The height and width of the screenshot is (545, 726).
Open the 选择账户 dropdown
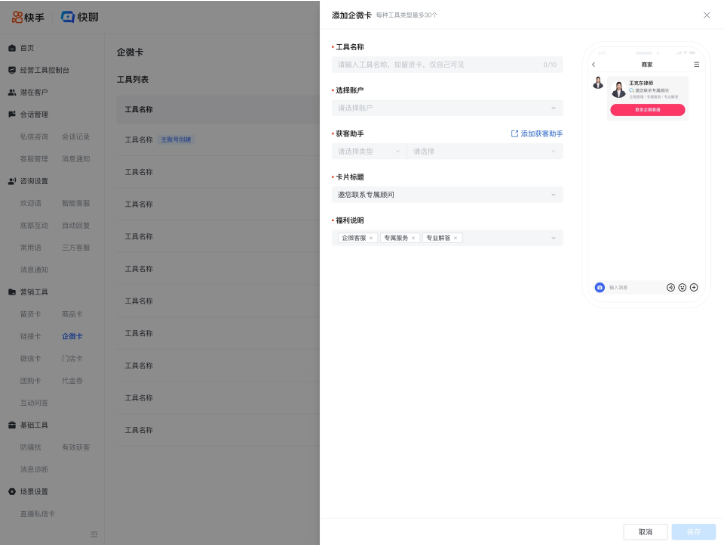(447, 108)
